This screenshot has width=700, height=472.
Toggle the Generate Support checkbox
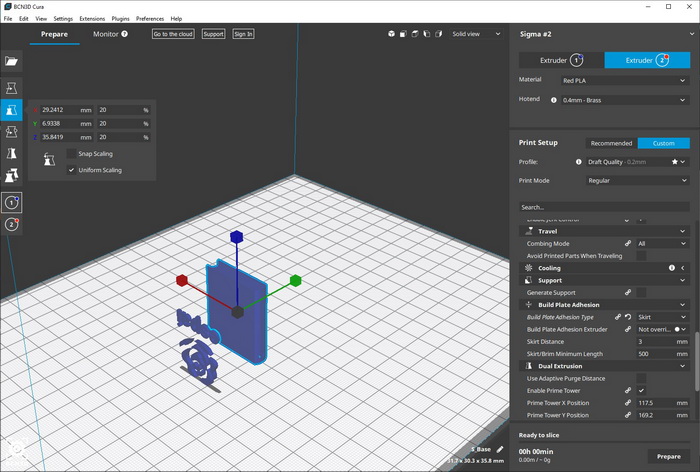[x=642, y=292]
